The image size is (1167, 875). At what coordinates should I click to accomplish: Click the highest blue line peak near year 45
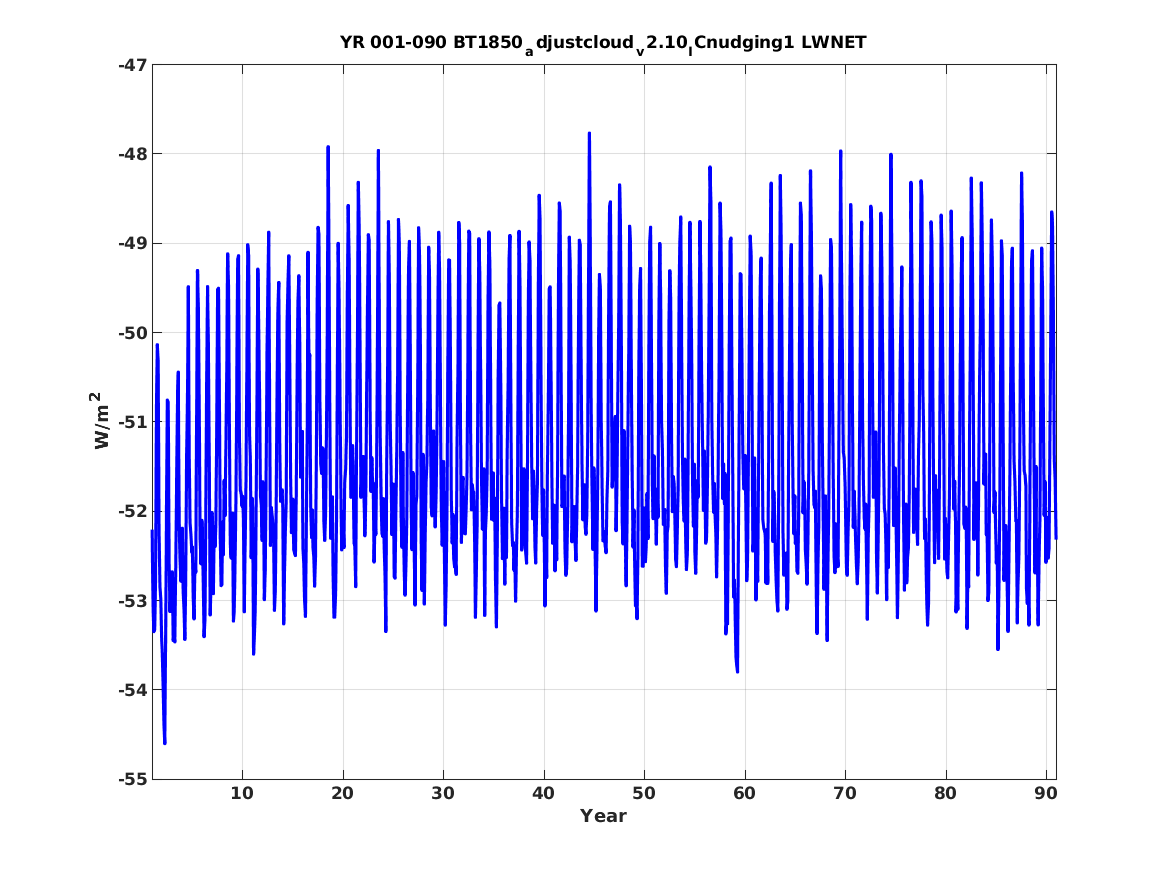589,134
